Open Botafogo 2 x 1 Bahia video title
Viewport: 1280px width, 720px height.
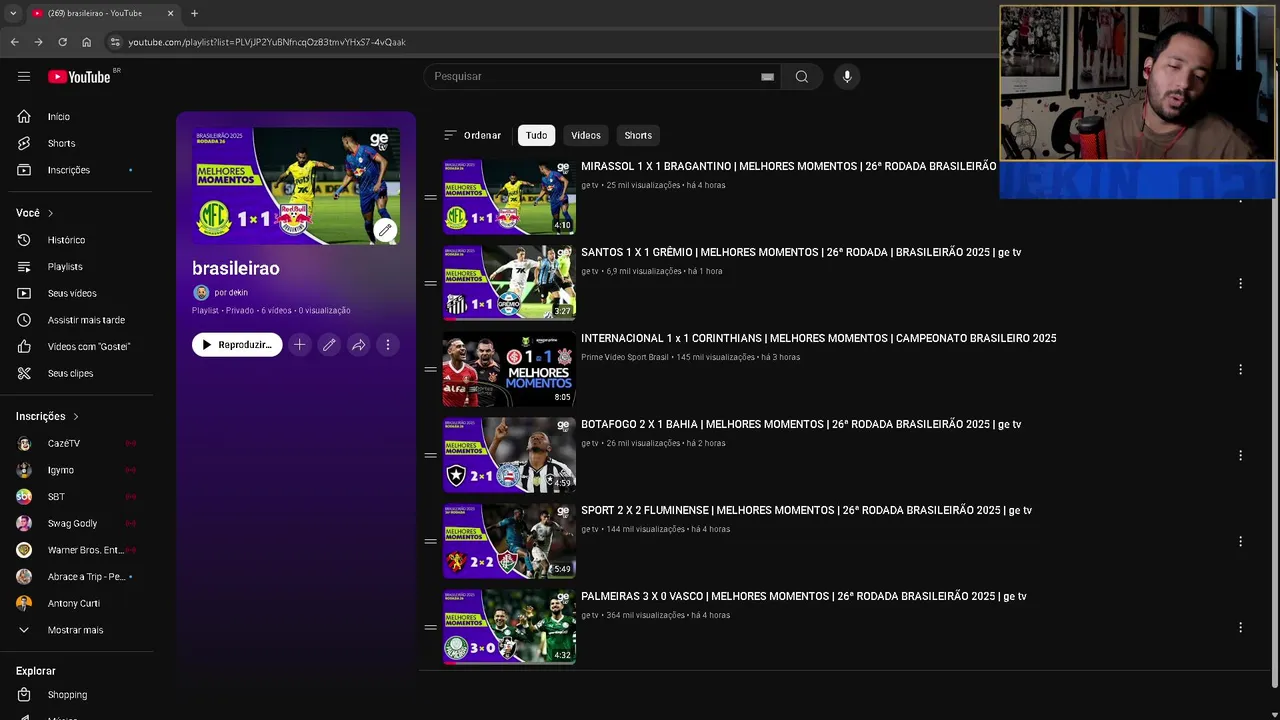[x=801, y=424]
